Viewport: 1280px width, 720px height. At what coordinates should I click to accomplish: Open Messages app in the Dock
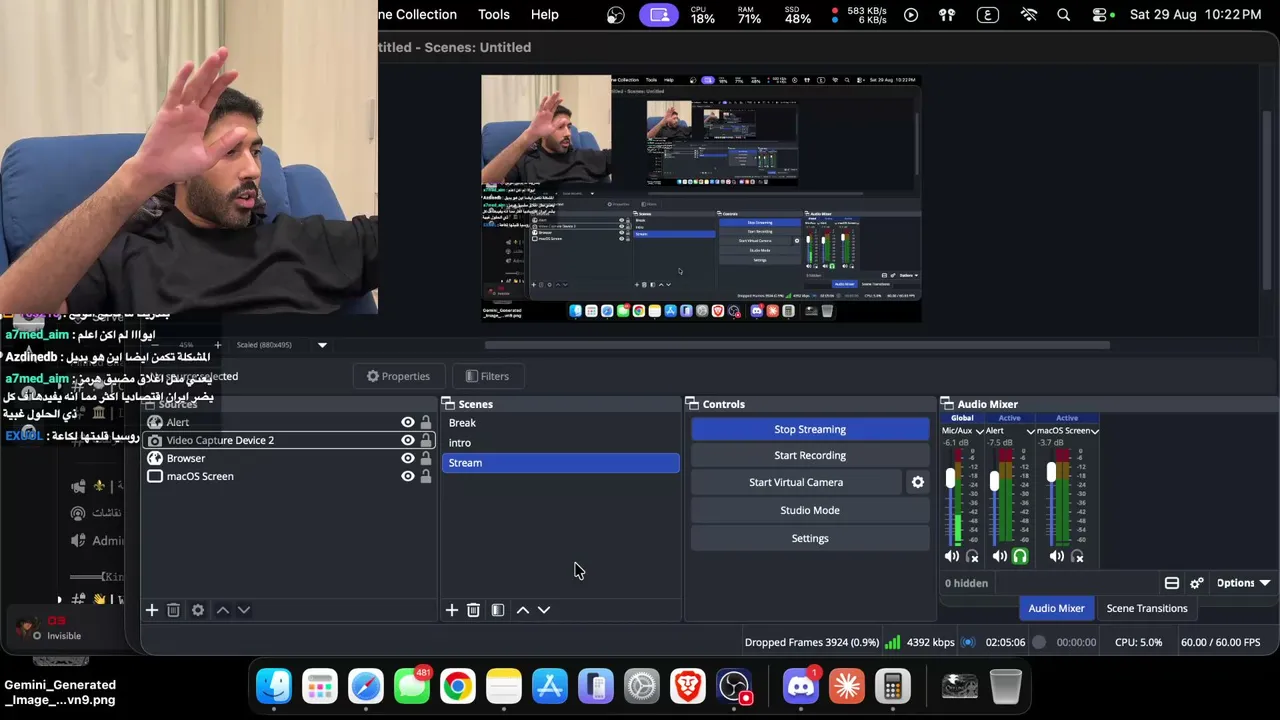click(x=412, y=686)
